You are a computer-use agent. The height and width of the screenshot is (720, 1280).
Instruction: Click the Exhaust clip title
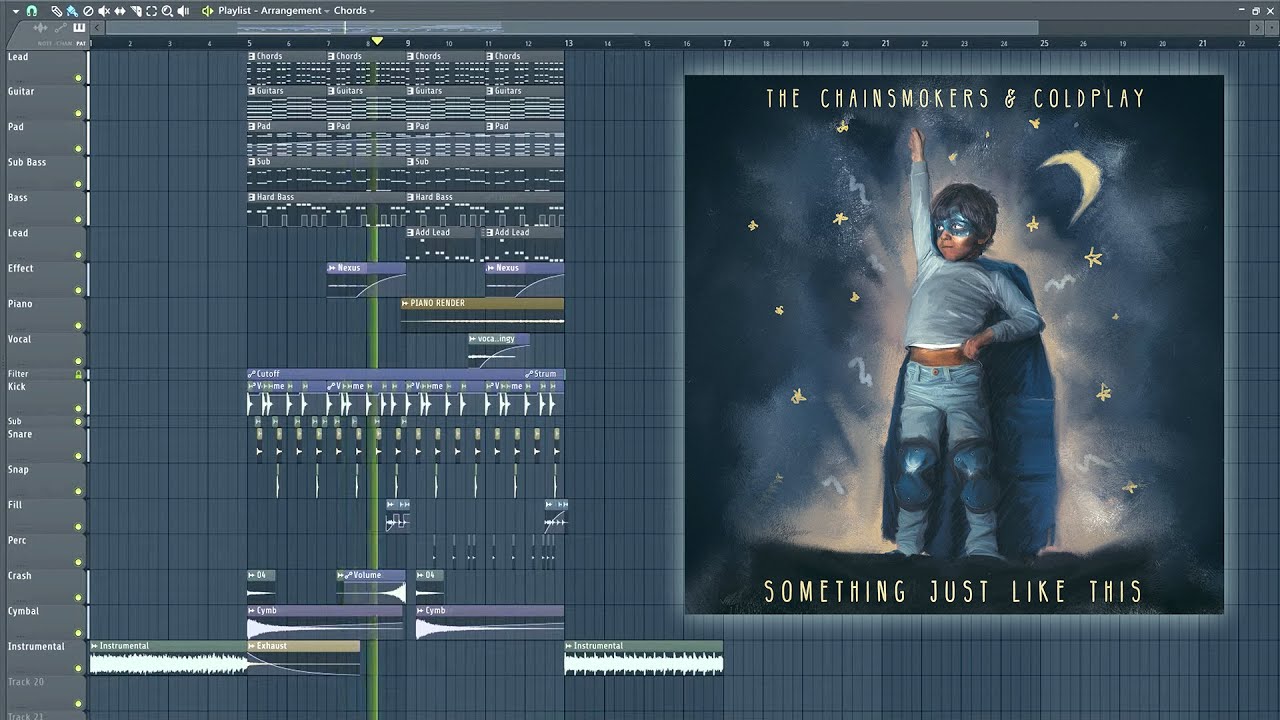(x=272, y=646)
